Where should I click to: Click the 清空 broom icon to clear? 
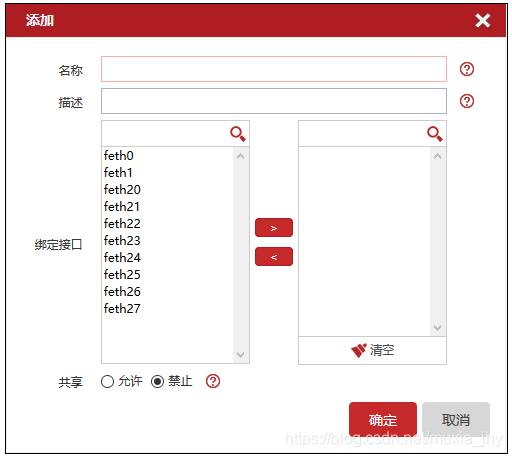coord(359,350)
